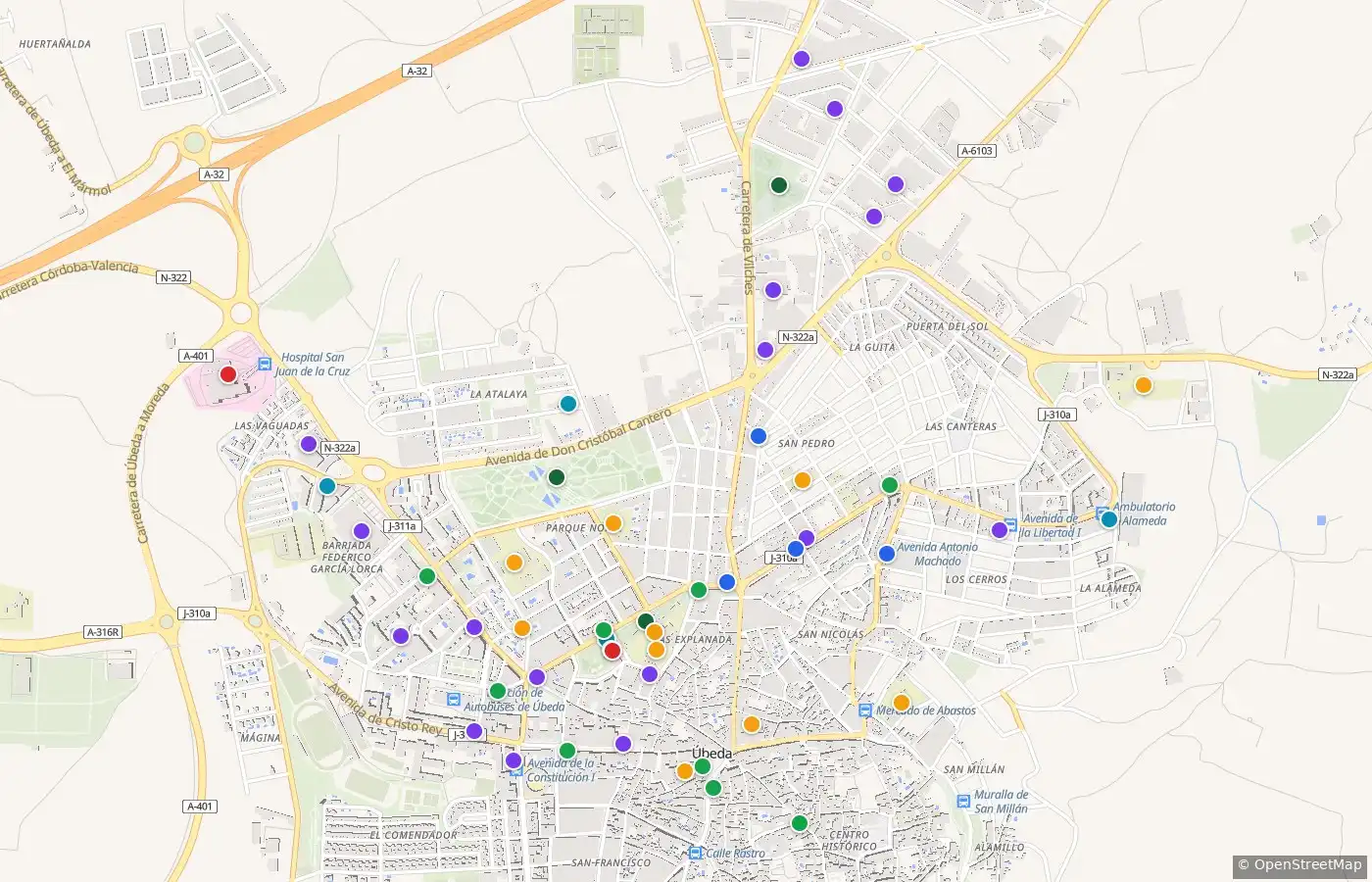Select the orange marker at Mercado de Abastos
This screenshot has height=882, width=1372.
901,703
